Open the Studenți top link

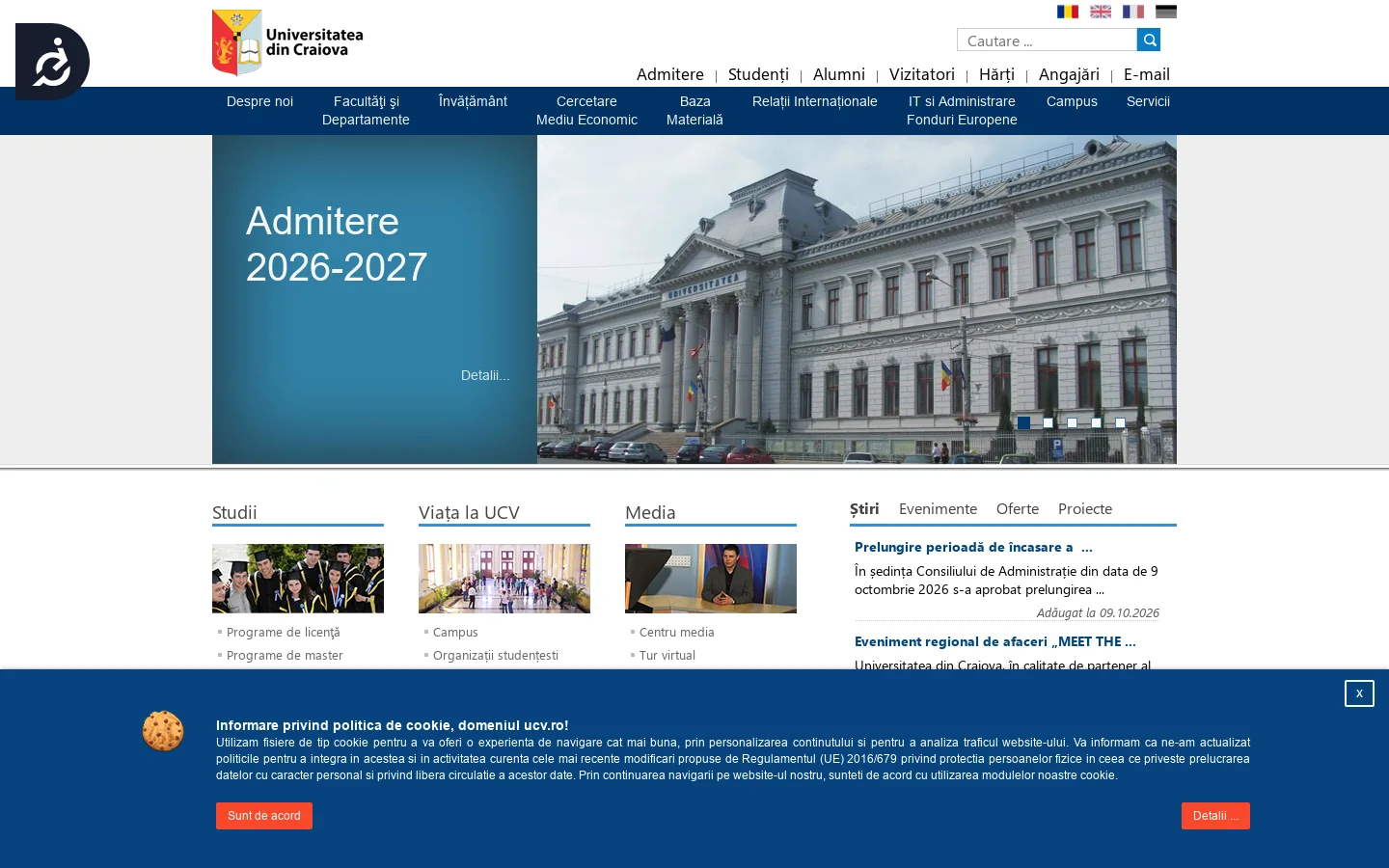tap(758, 74)
